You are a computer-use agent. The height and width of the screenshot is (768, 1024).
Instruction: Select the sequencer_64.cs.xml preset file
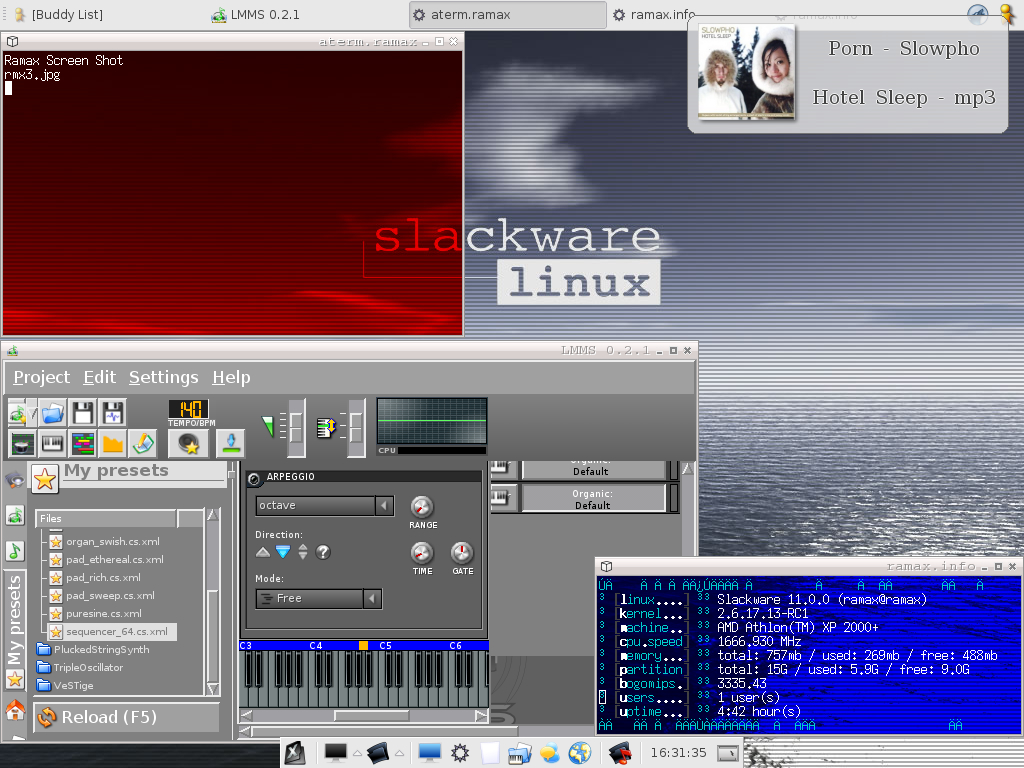[x=112, y=632]
